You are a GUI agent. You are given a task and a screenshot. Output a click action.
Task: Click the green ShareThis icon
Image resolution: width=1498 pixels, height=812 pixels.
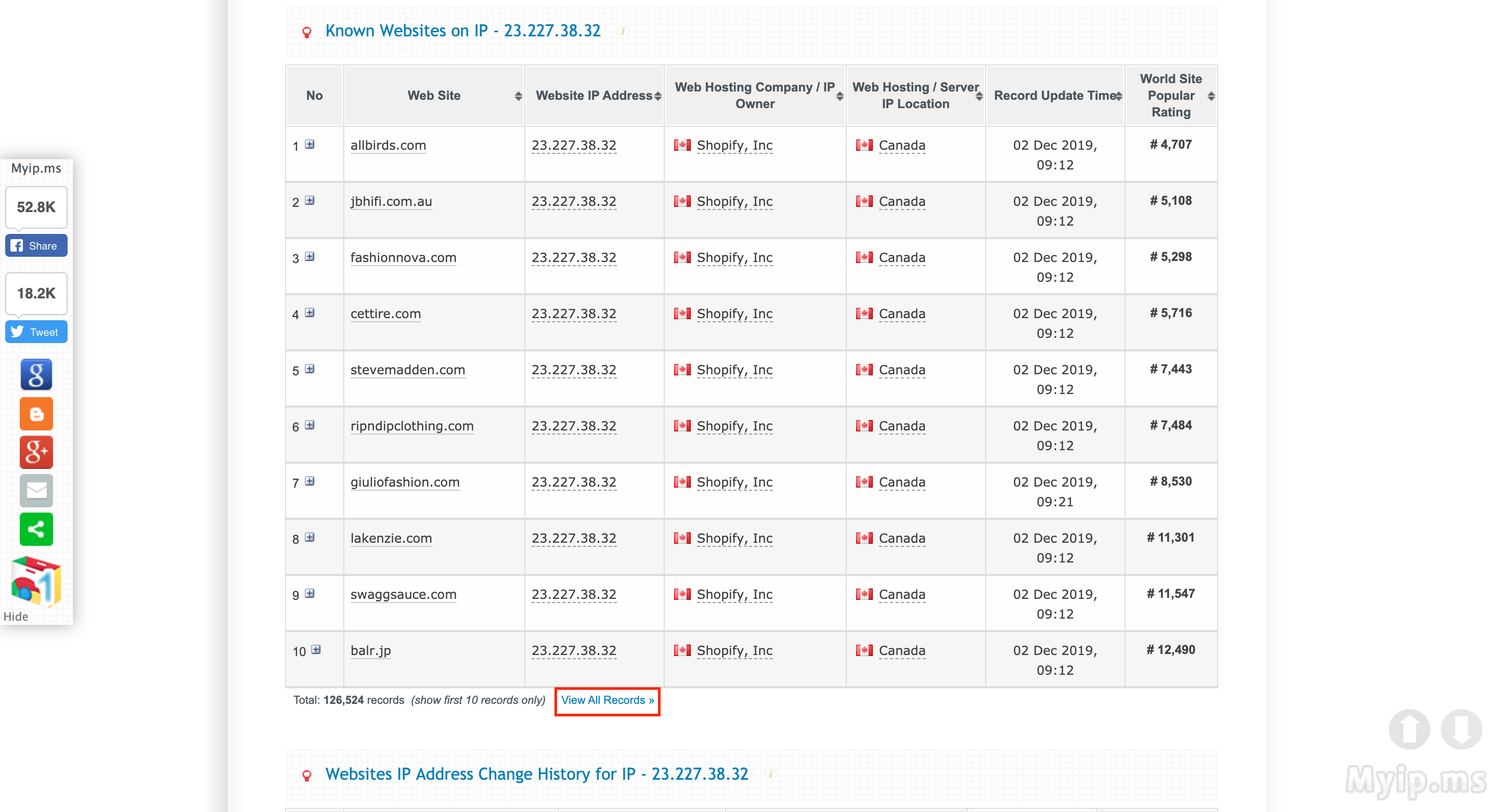coord(36,529)
